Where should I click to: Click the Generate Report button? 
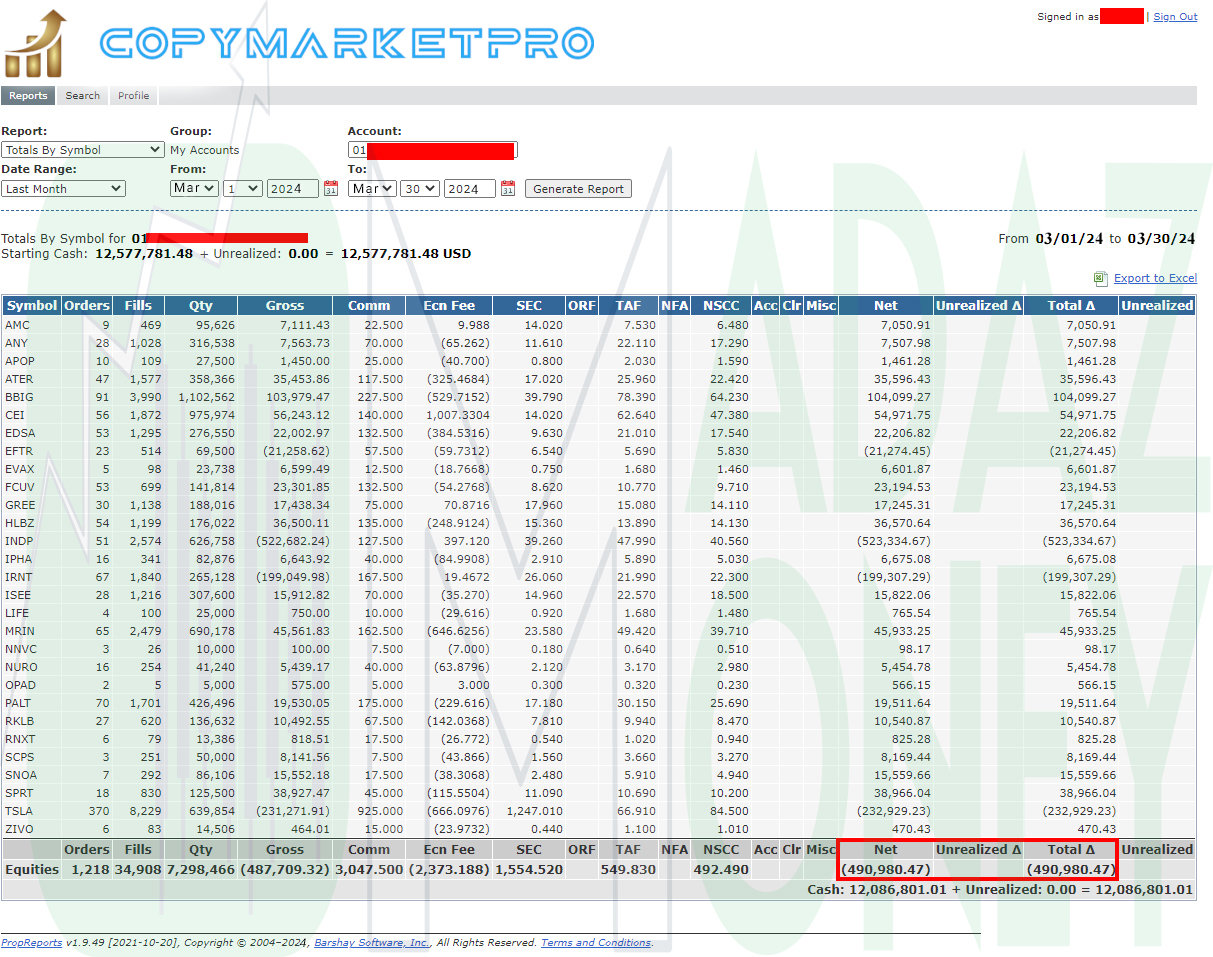point(578,189)
